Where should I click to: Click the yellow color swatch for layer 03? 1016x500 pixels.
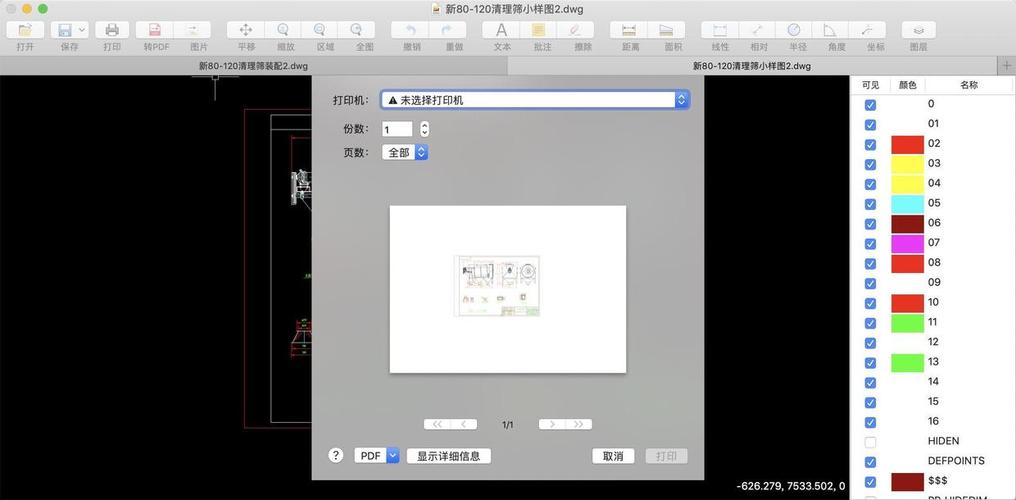click(x=907, y=164)
